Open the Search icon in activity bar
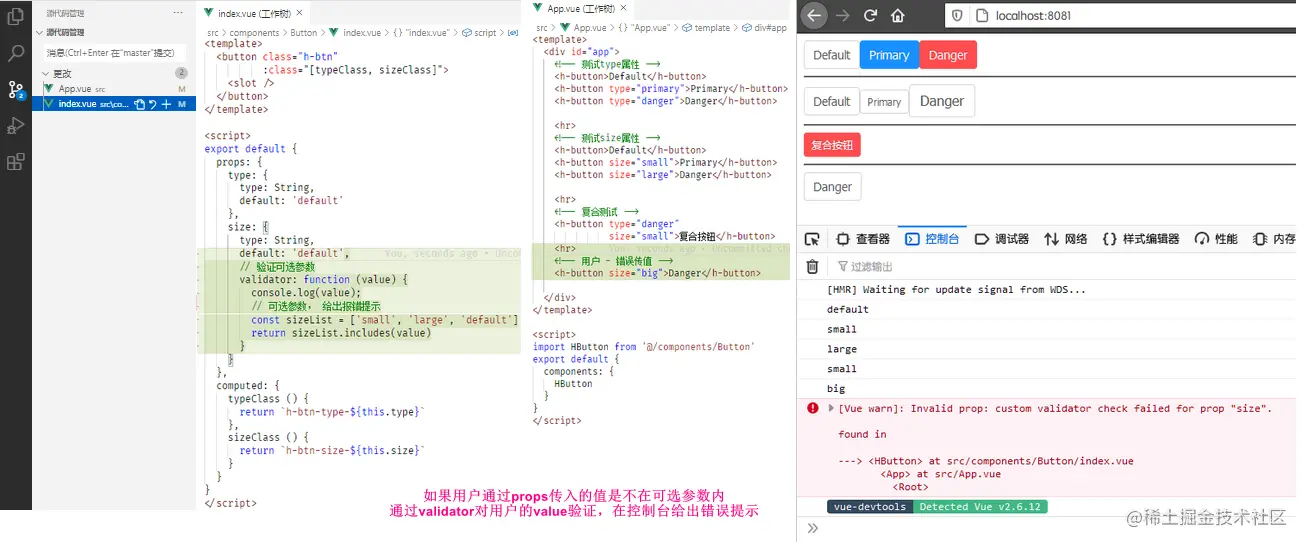This screenshot has width=1304, height=545. (x=15, y=53)
